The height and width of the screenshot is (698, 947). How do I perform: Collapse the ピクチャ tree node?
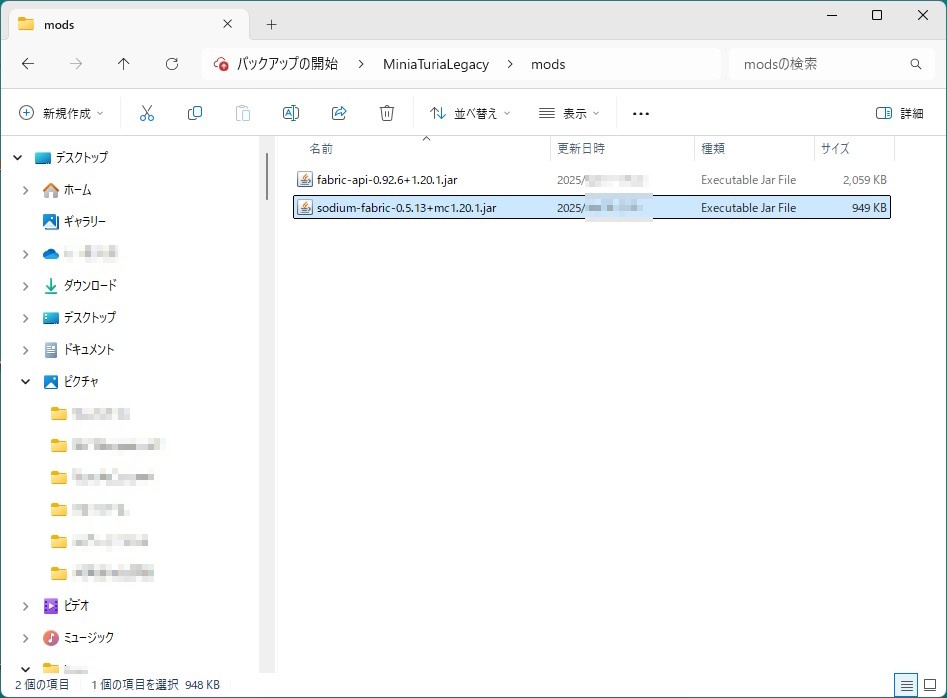tap(25, 382)
